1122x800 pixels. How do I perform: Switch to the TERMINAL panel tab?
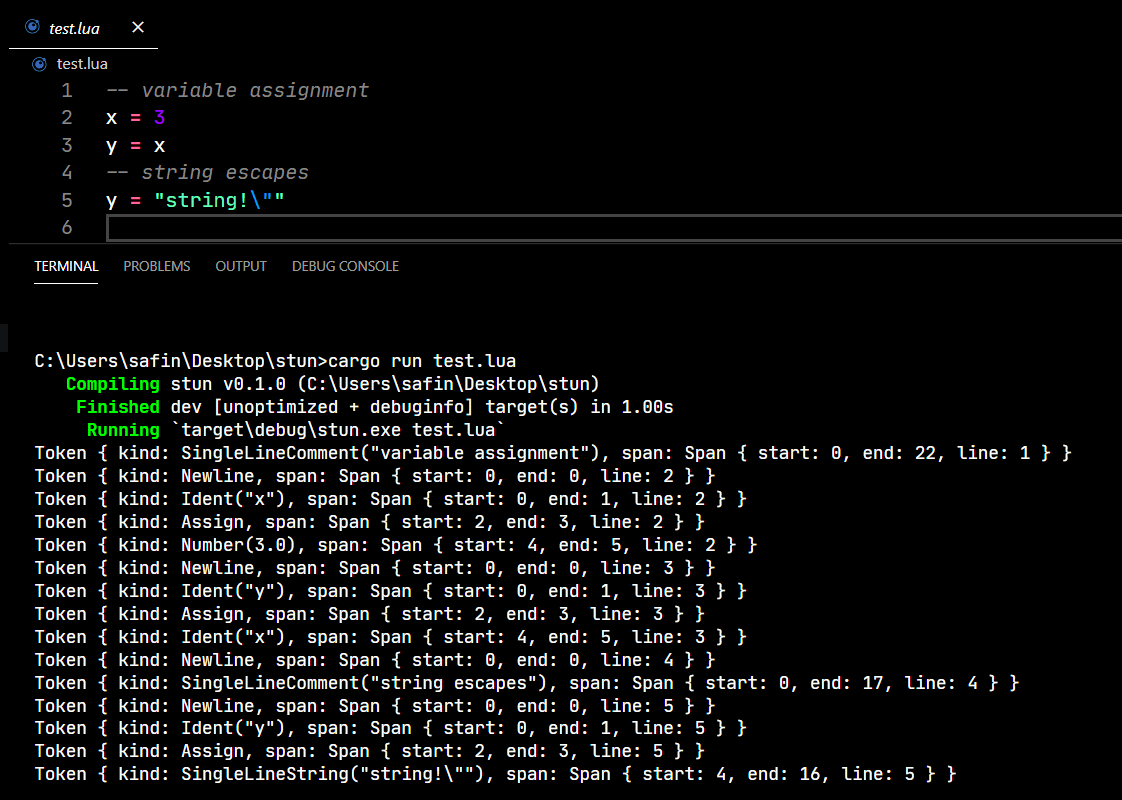tap(67, 266)
